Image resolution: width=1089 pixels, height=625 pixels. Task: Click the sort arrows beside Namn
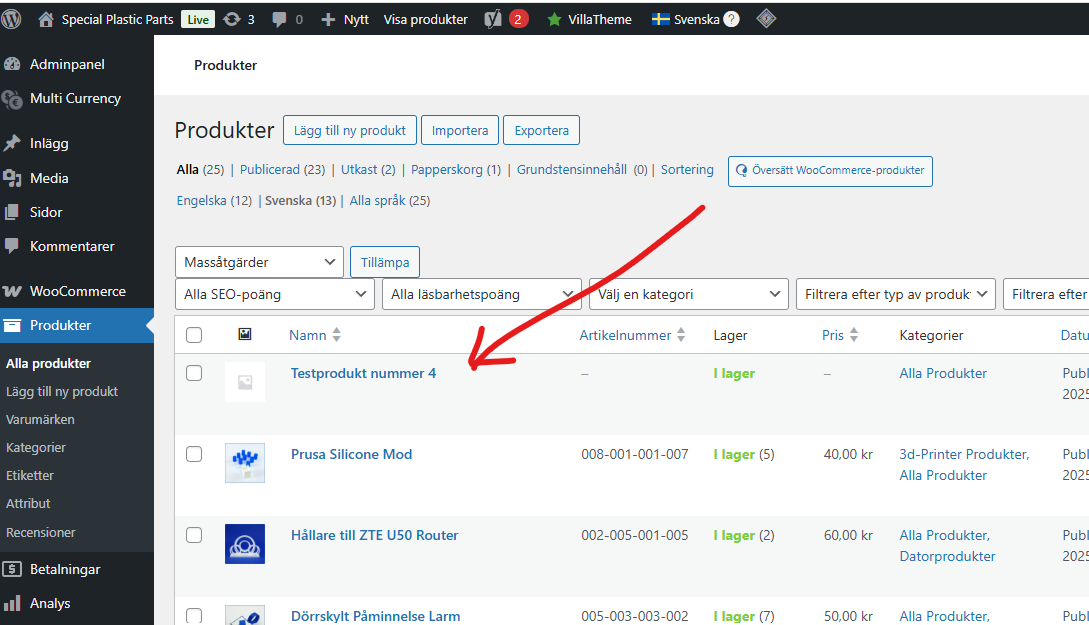pos(336,335)
